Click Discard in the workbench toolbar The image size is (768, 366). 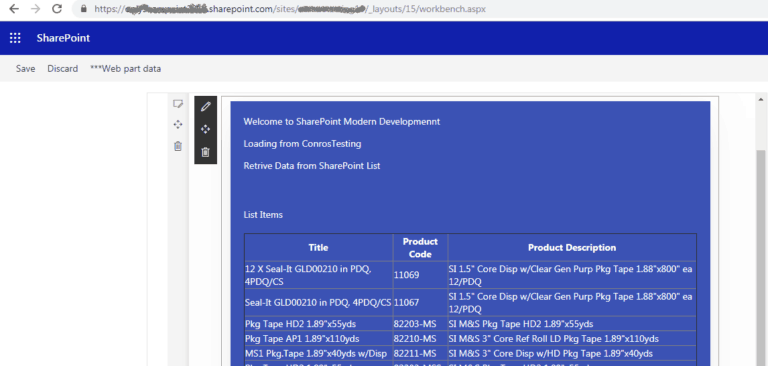coord(63,69)
